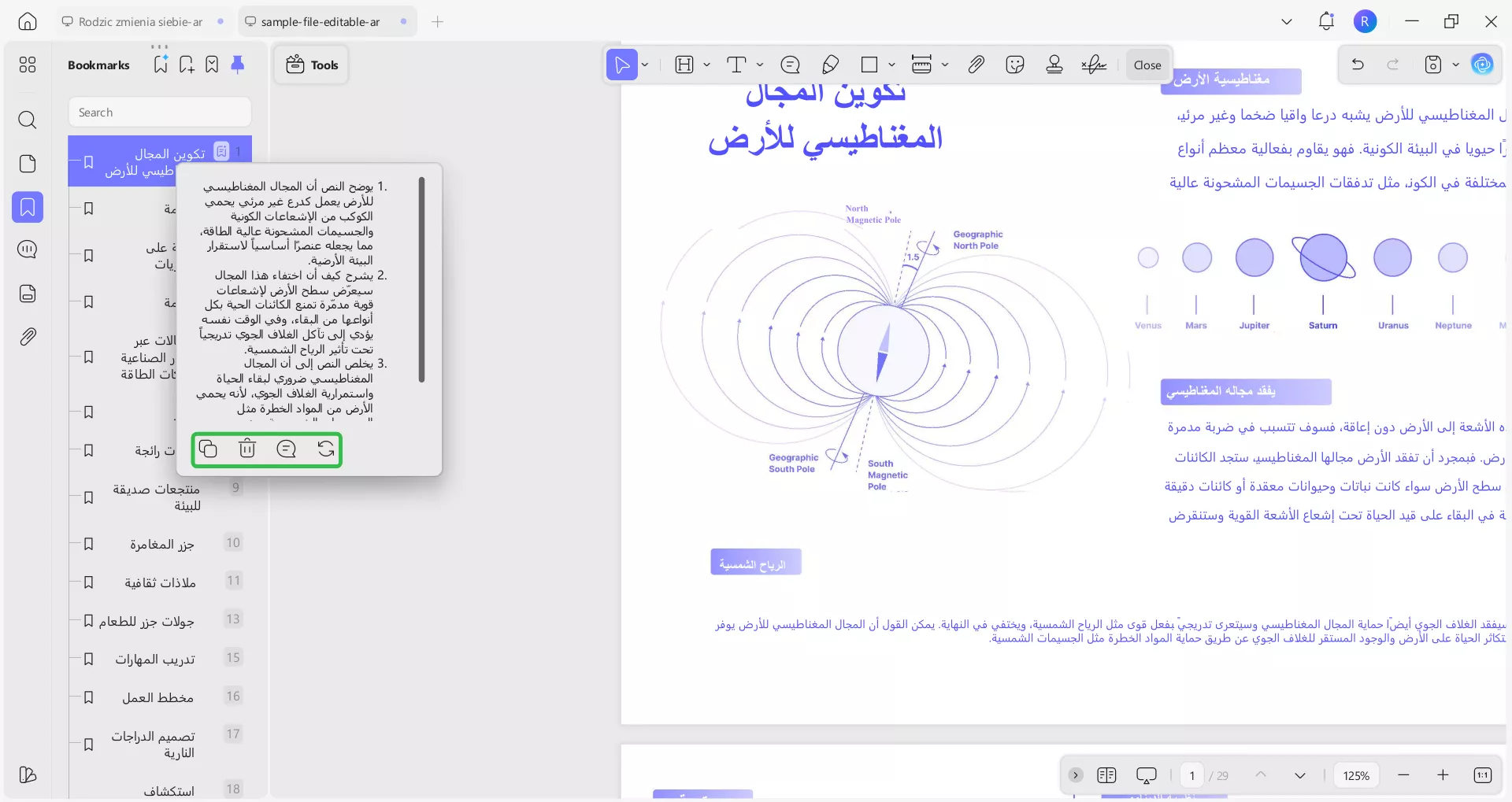1512x802 pixels.
Task: Select the sticker tool
Action: tap(1015, 65)
